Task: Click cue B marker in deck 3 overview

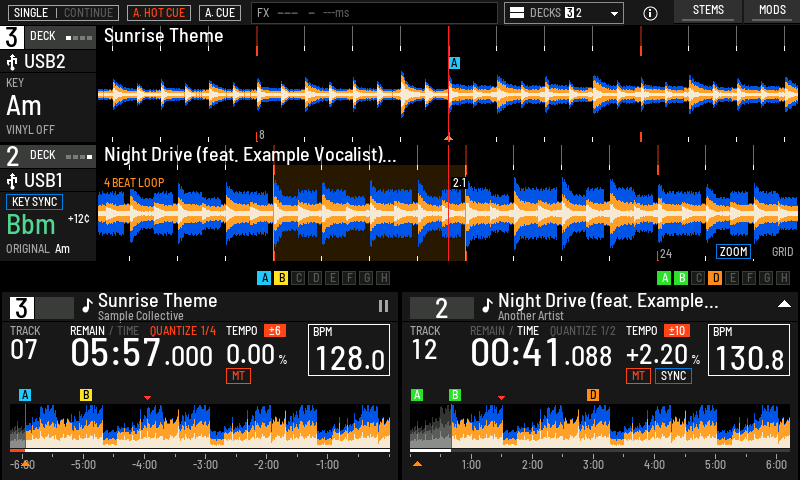Action: click(86, 395)
